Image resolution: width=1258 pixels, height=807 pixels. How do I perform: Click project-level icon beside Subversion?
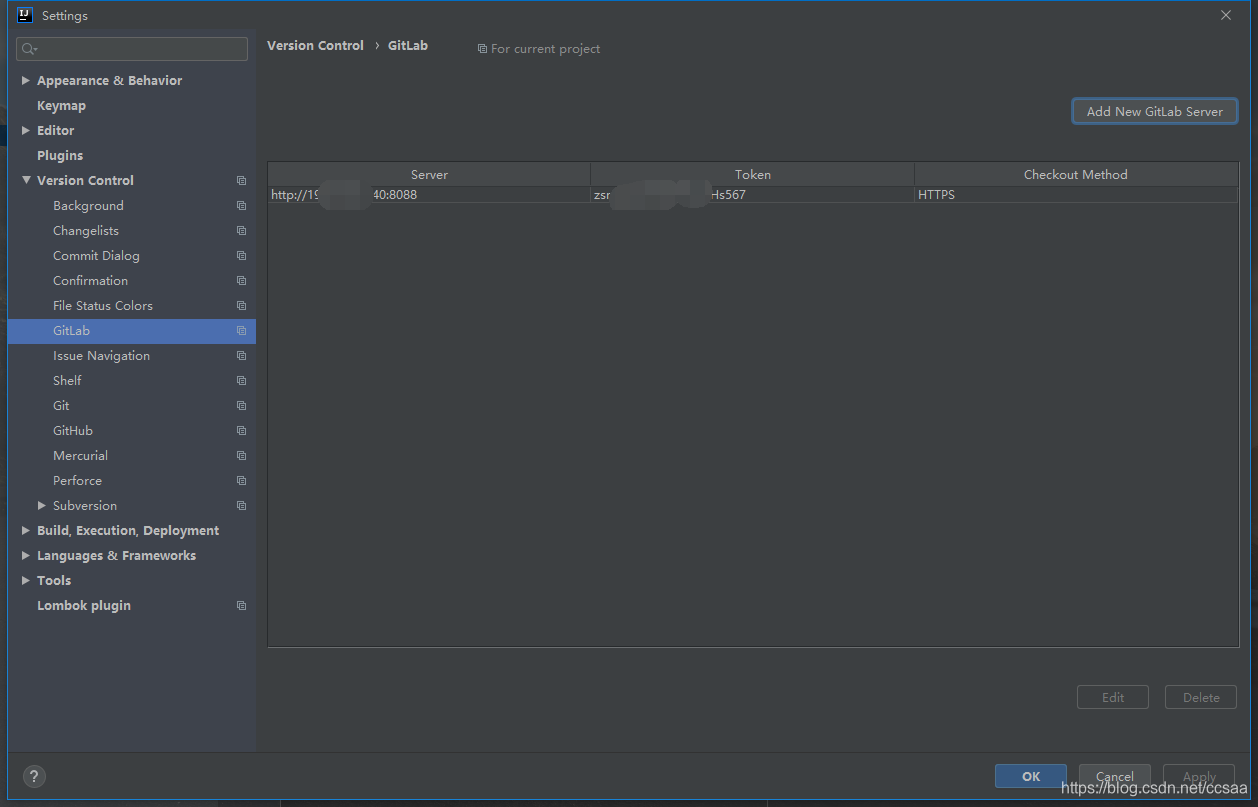[241, 506]
